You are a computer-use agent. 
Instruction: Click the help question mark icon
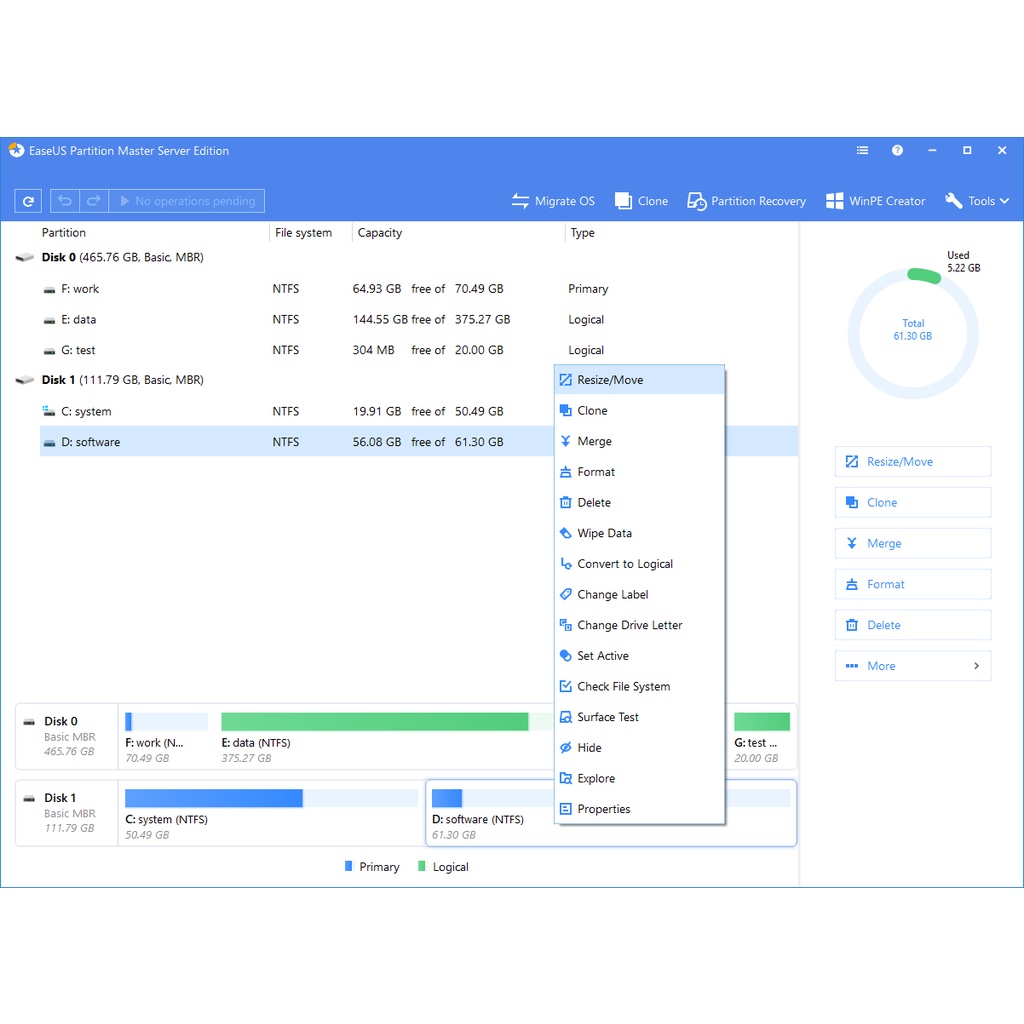click(897, 151)
